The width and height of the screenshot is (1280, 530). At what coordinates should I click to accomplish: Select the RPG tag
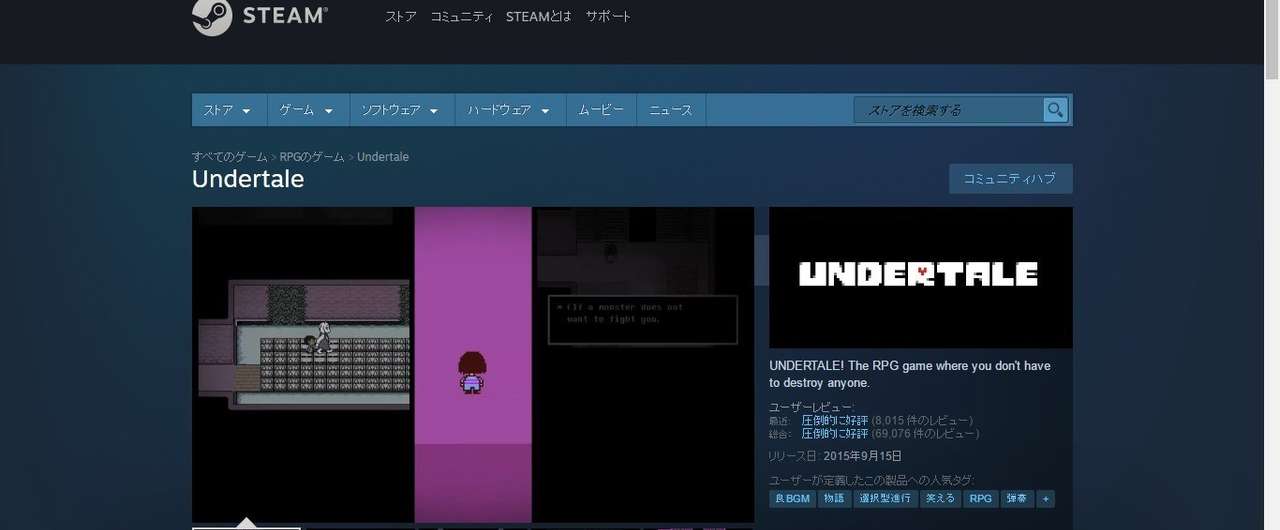click(981, 498)
